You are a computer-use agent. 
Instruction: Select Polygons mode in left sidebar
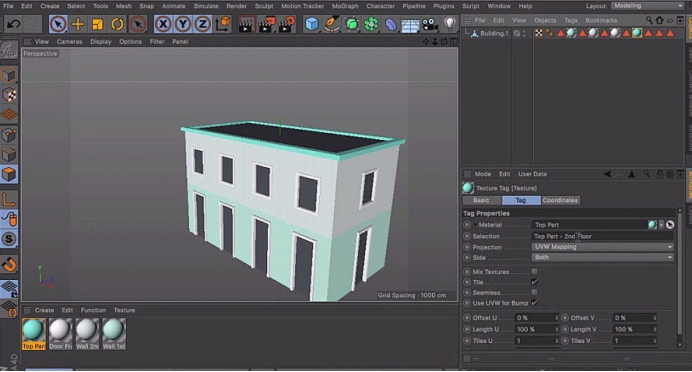[9, 174]
